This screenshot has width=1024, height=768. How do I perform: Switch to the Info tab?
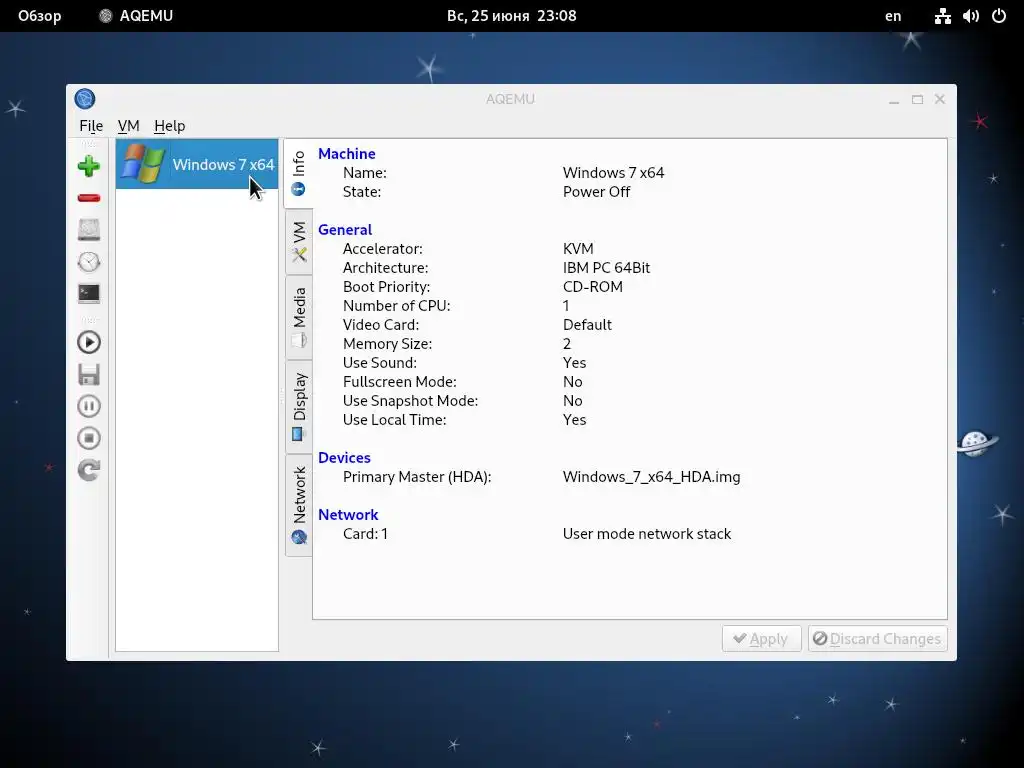[298, 173]
